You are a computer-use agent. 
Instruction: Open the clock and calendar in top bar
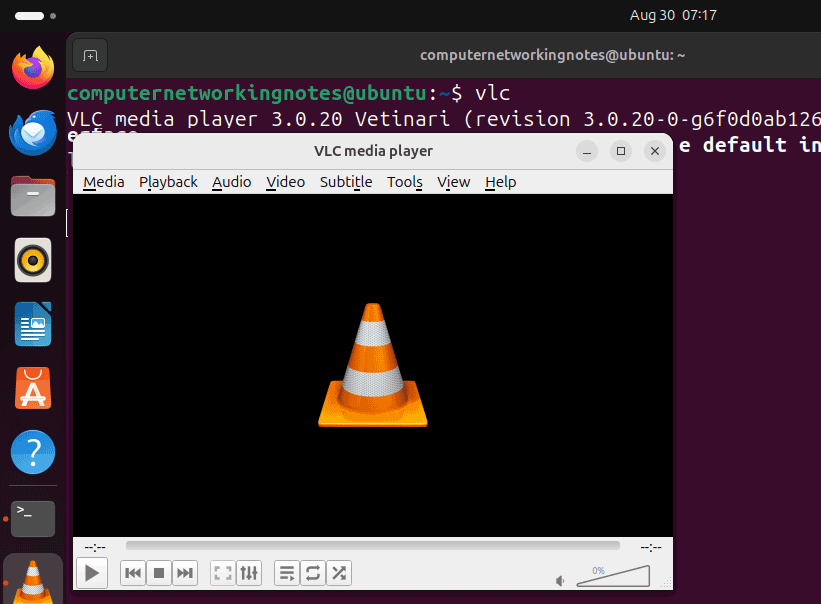click(x=673, y=15)
